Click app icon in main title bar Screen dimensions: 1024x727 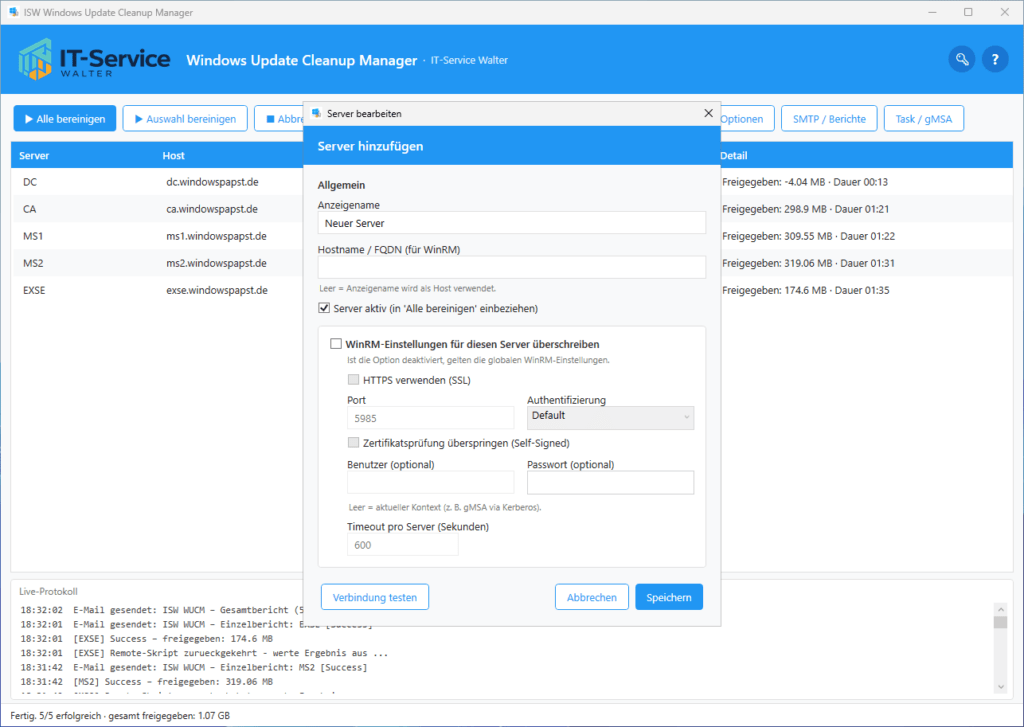point(13,12)
